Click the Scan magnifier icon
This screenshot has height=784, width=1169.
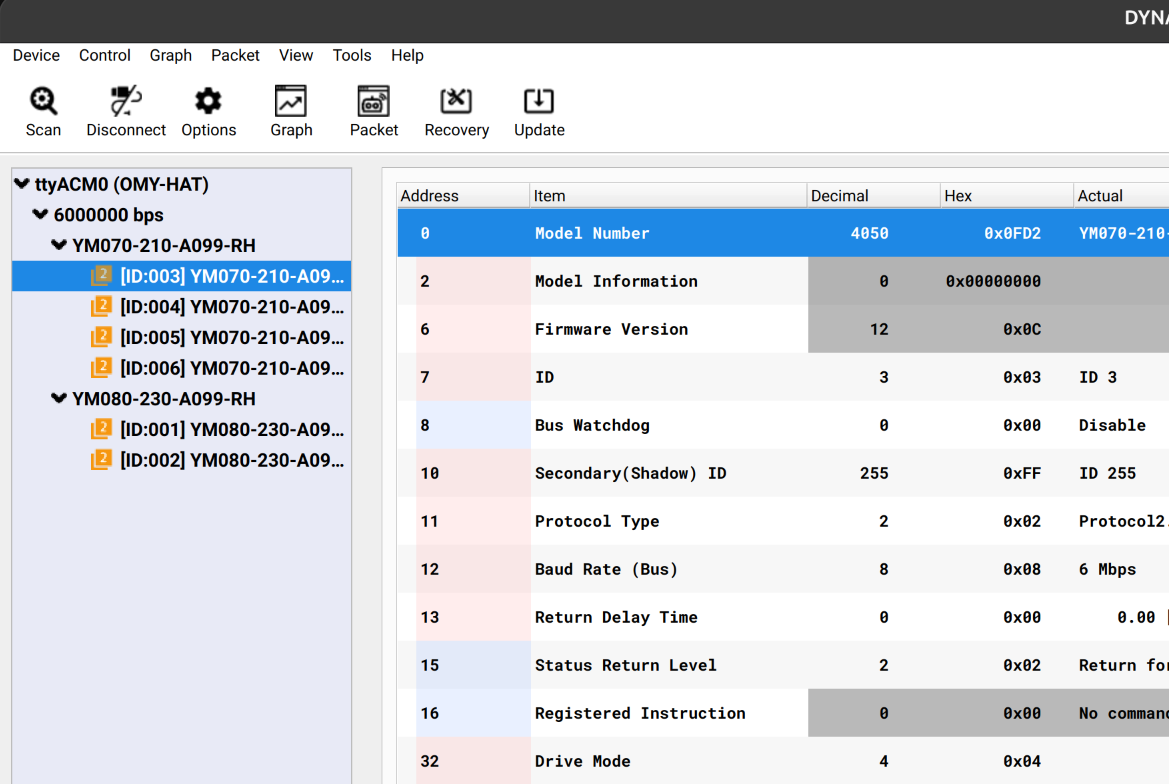[43, 101]
